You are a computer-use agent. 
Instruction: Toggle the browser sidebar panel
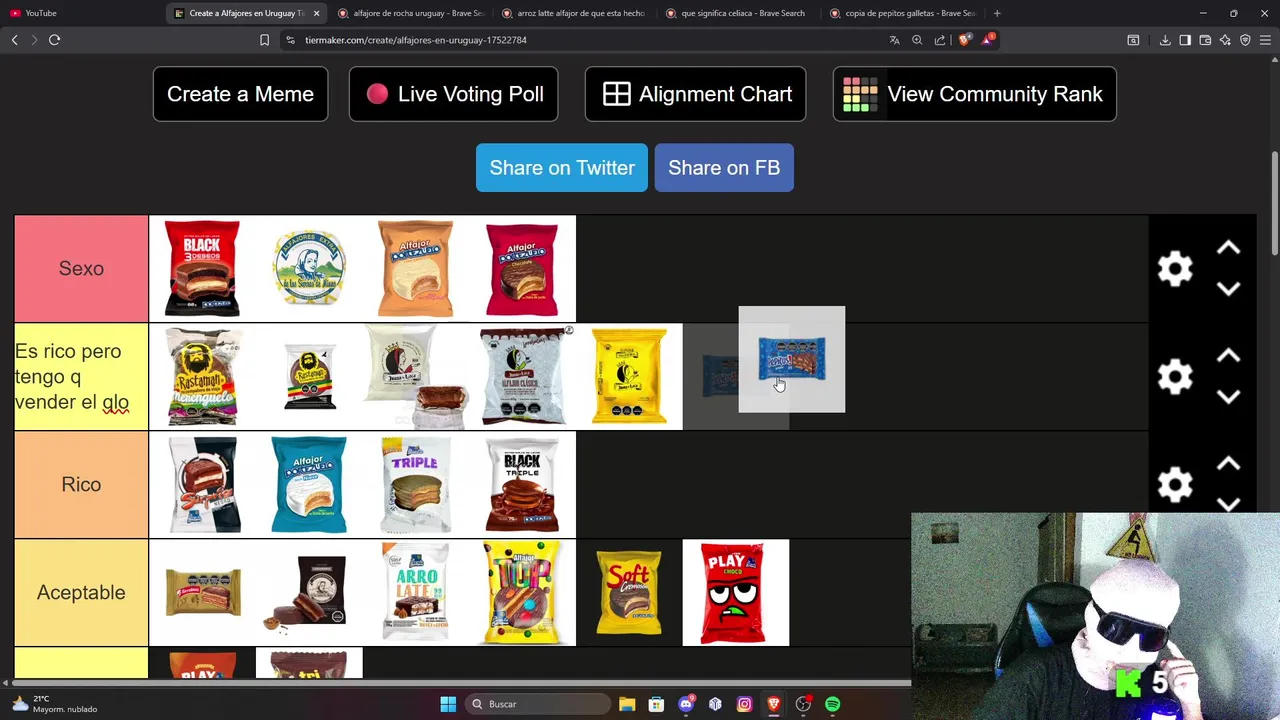click(x=1185, y=40)
